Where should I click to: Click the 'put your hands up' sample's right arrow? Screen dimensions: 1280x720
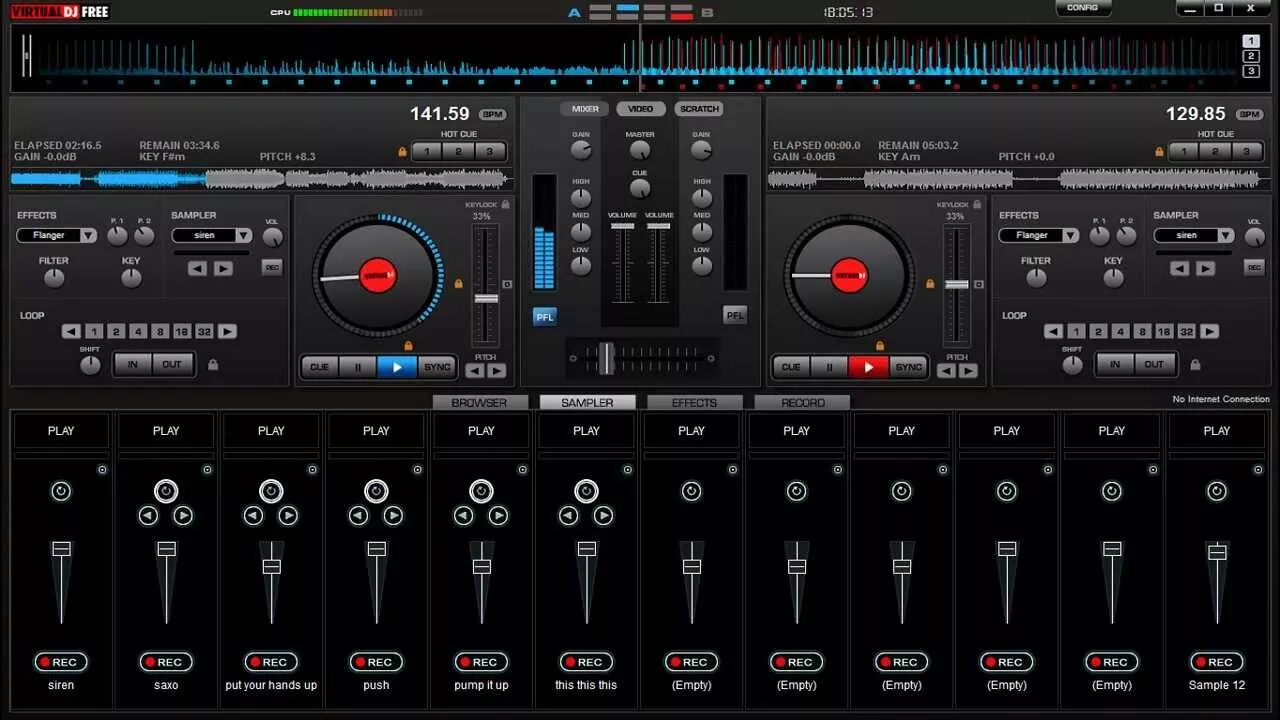(x=288, y=516)
